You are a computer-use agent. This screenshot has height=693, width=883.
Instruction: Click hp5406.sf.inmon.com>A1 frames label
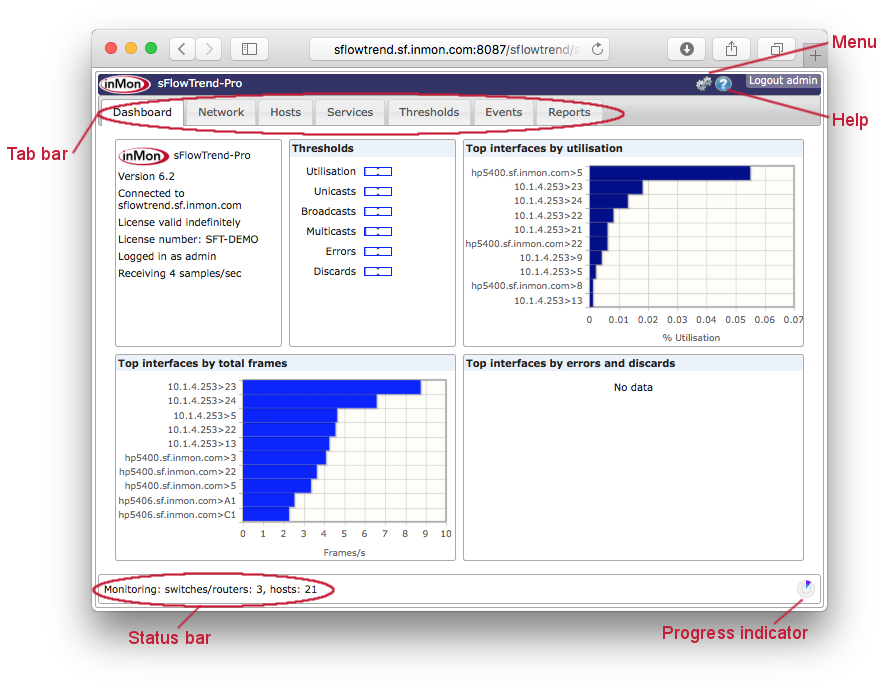click(177, 500)
